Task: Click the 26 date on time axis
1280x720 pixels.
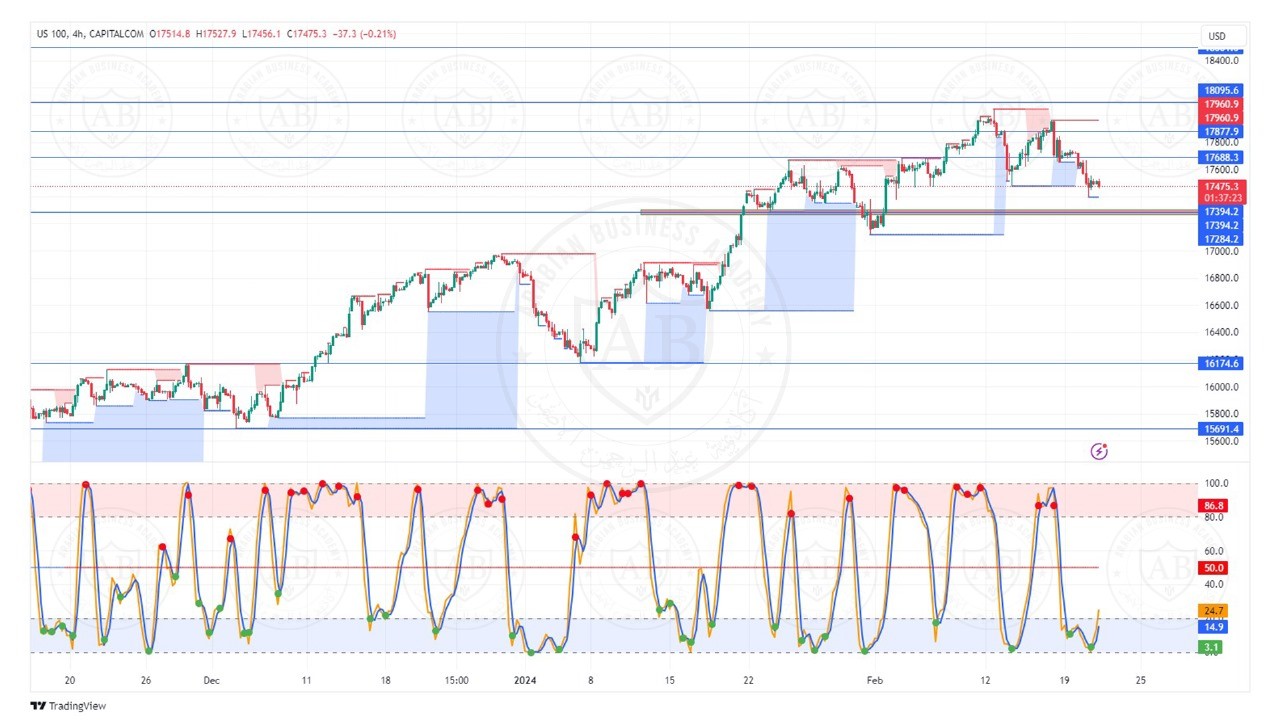Action: [146, 680]
